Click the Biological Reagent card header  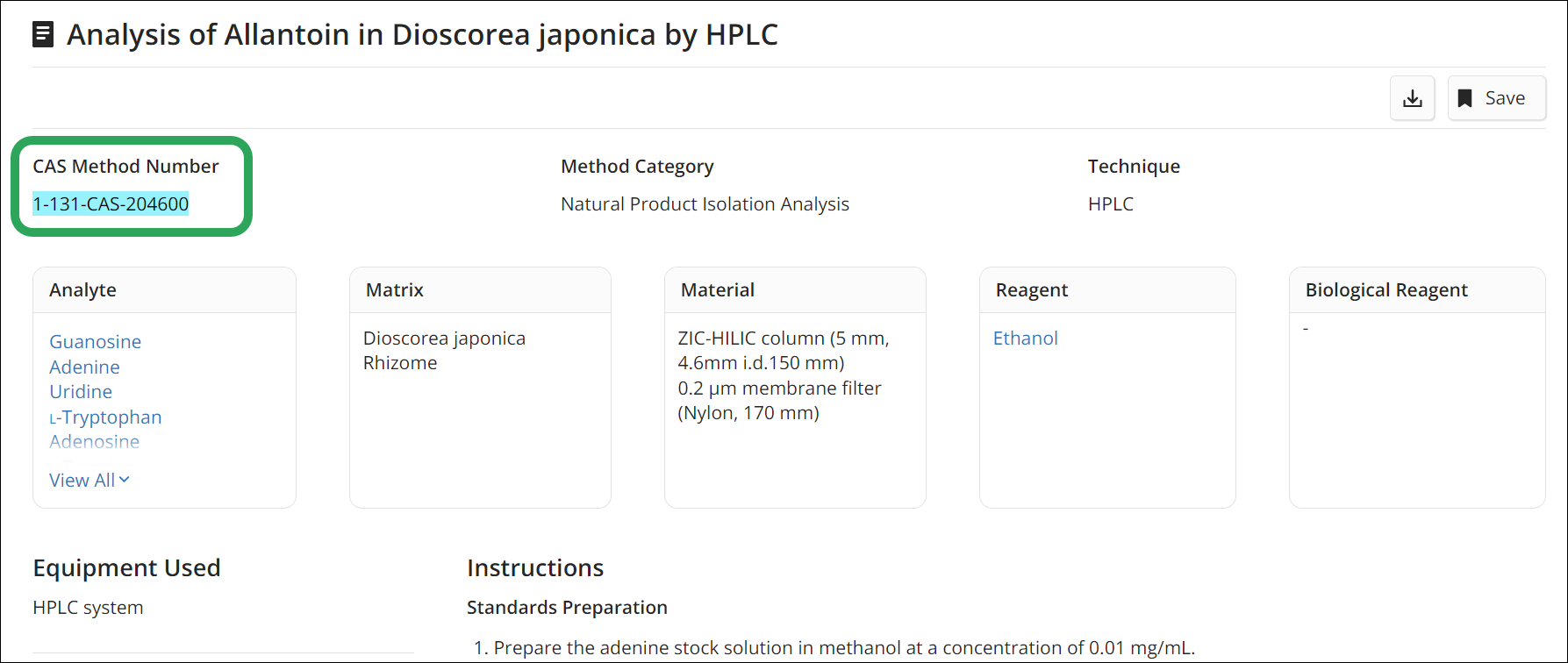click(1417, 290)
